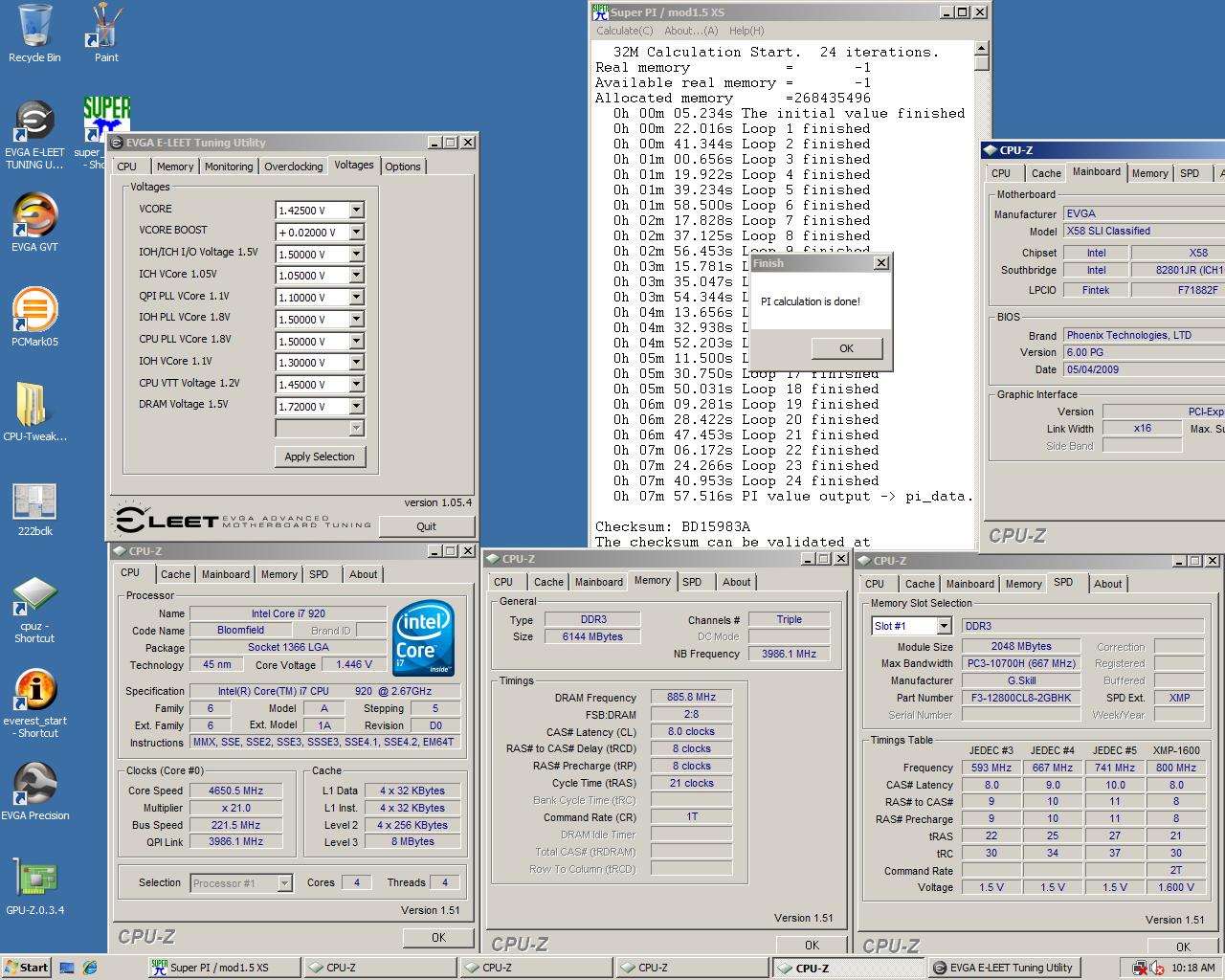The image size is (1225, 980).
Task: Expand CPU VTT Voltage dropdown
Action: pyautogui.click(x=356, y=385)
